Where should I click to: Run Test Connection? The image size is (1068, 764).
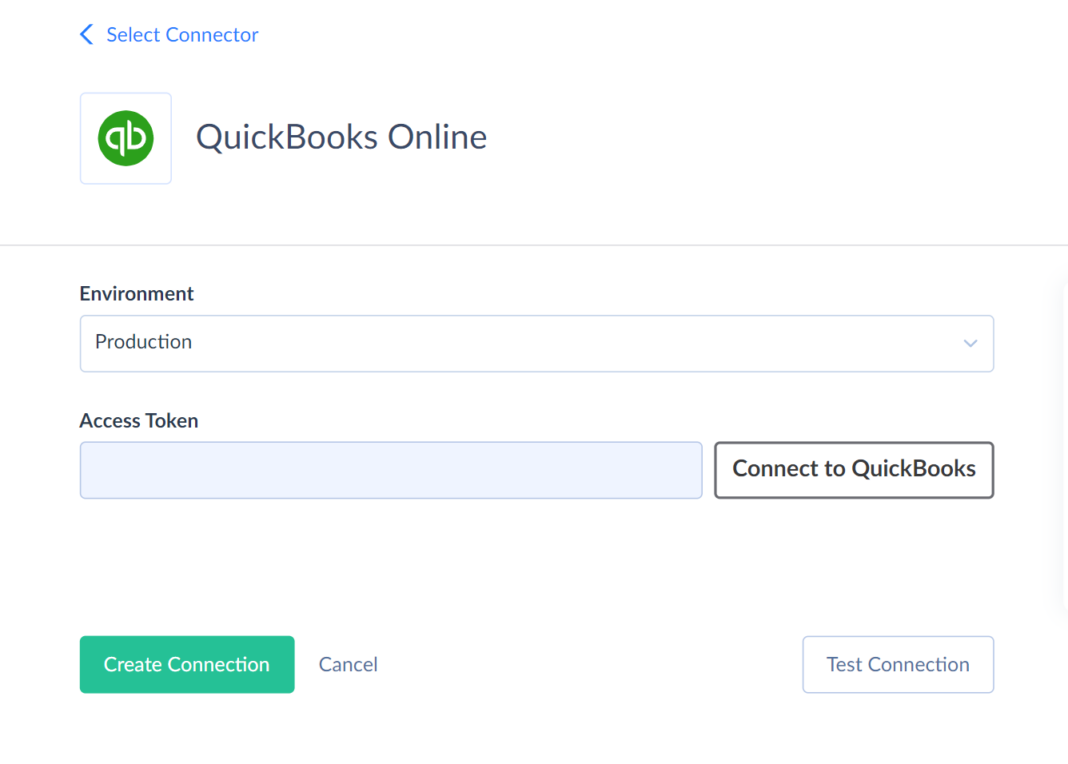pos(897,665)
